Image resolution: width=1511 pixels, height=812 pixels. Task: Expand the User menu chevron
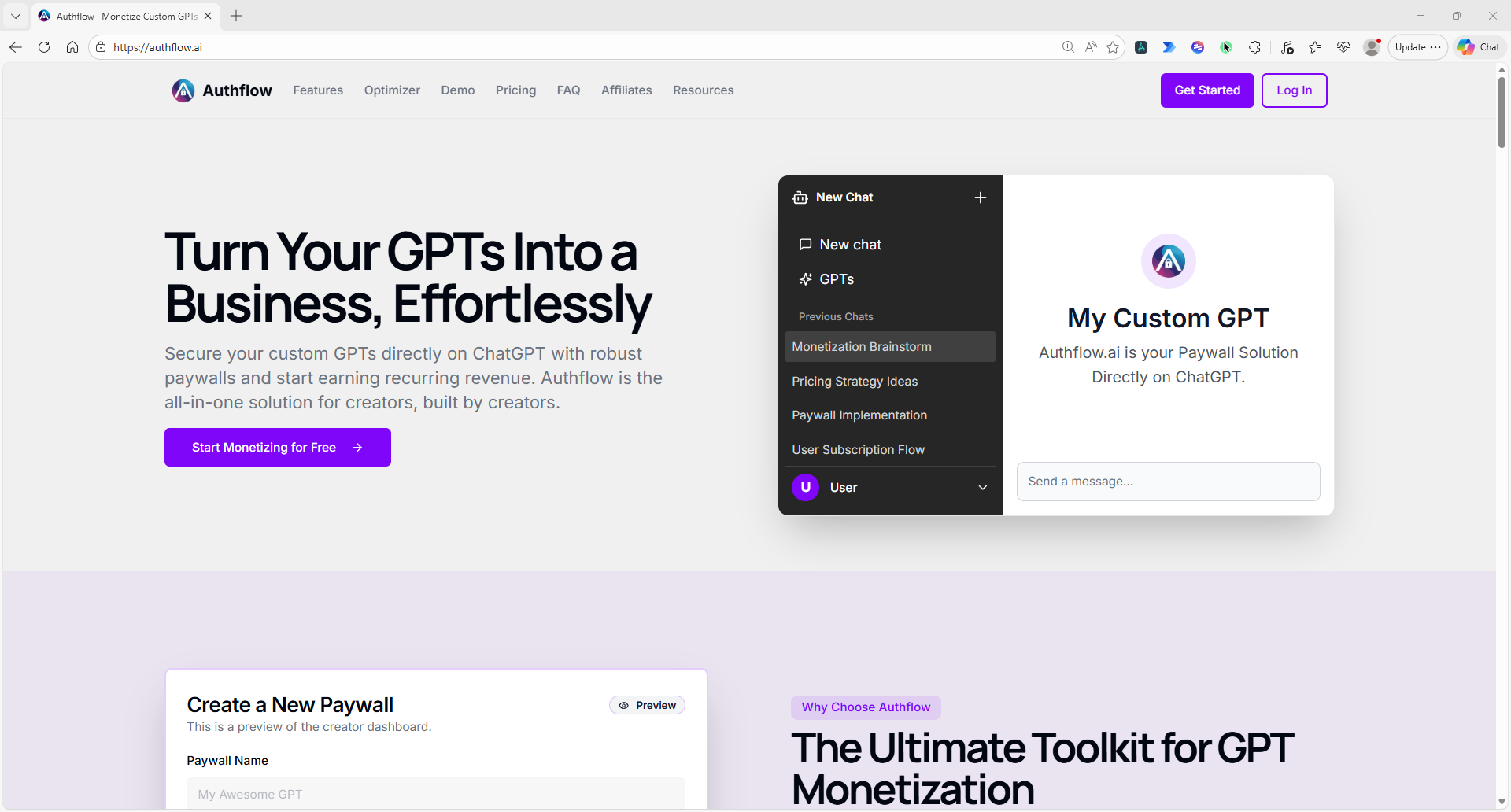click(x=983, y=488)
